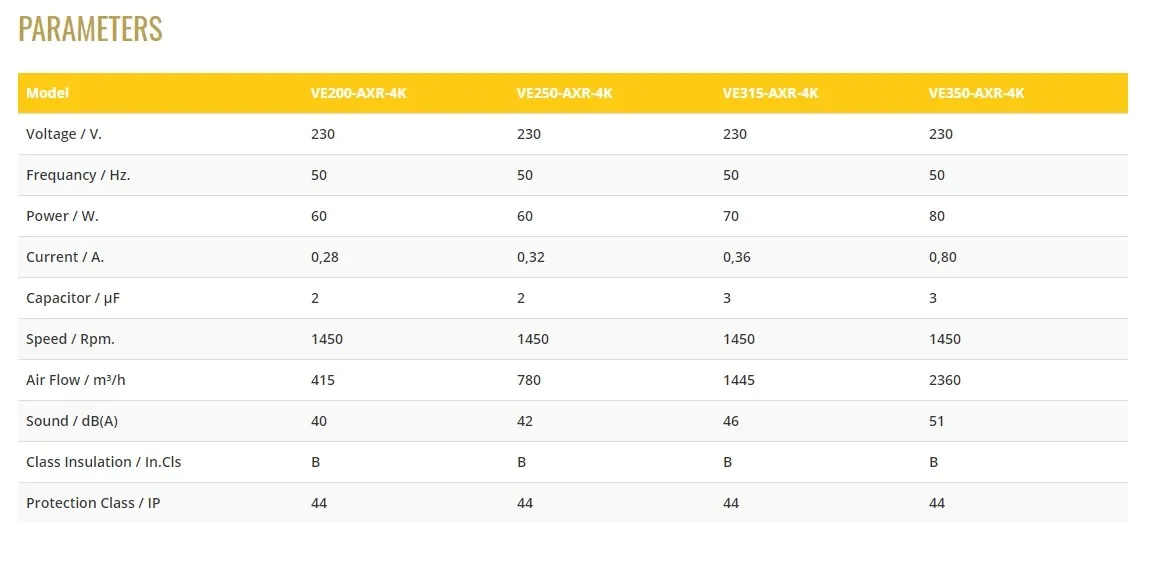
Task: Select the Class Insulation / In.Cls label
Action: point(104,462)
